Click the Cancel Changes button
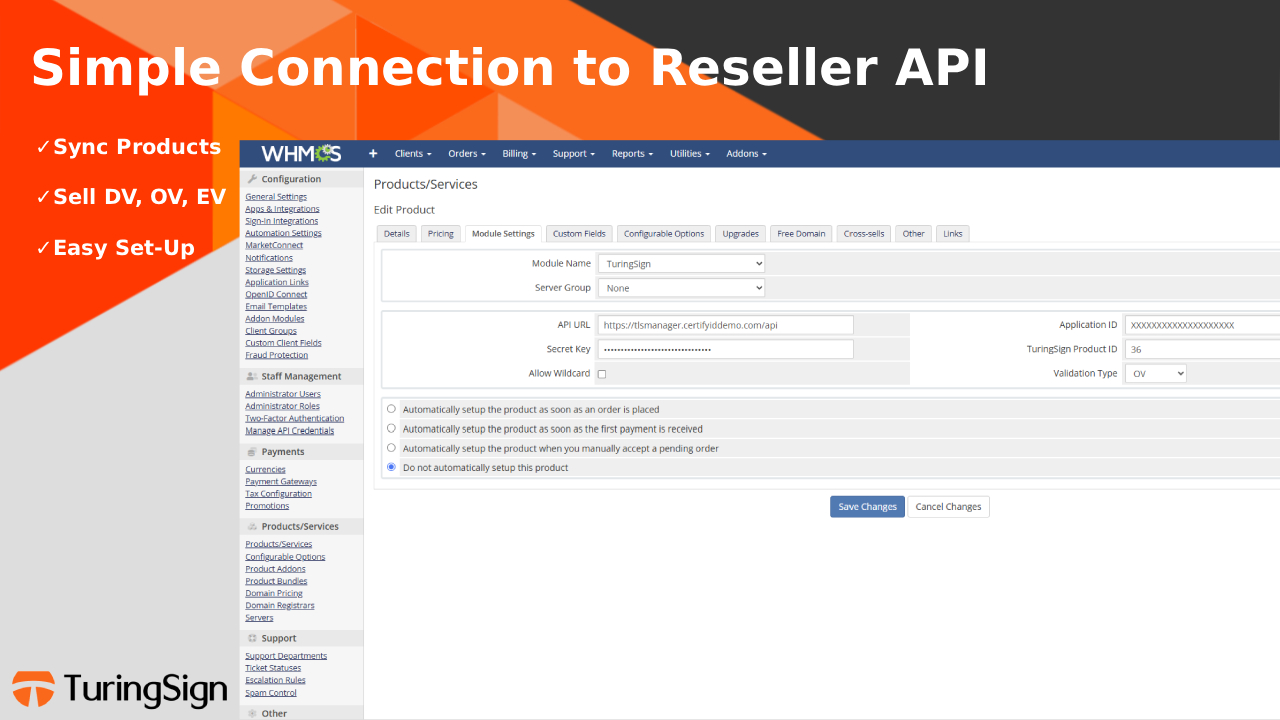 tap(949, 507)
